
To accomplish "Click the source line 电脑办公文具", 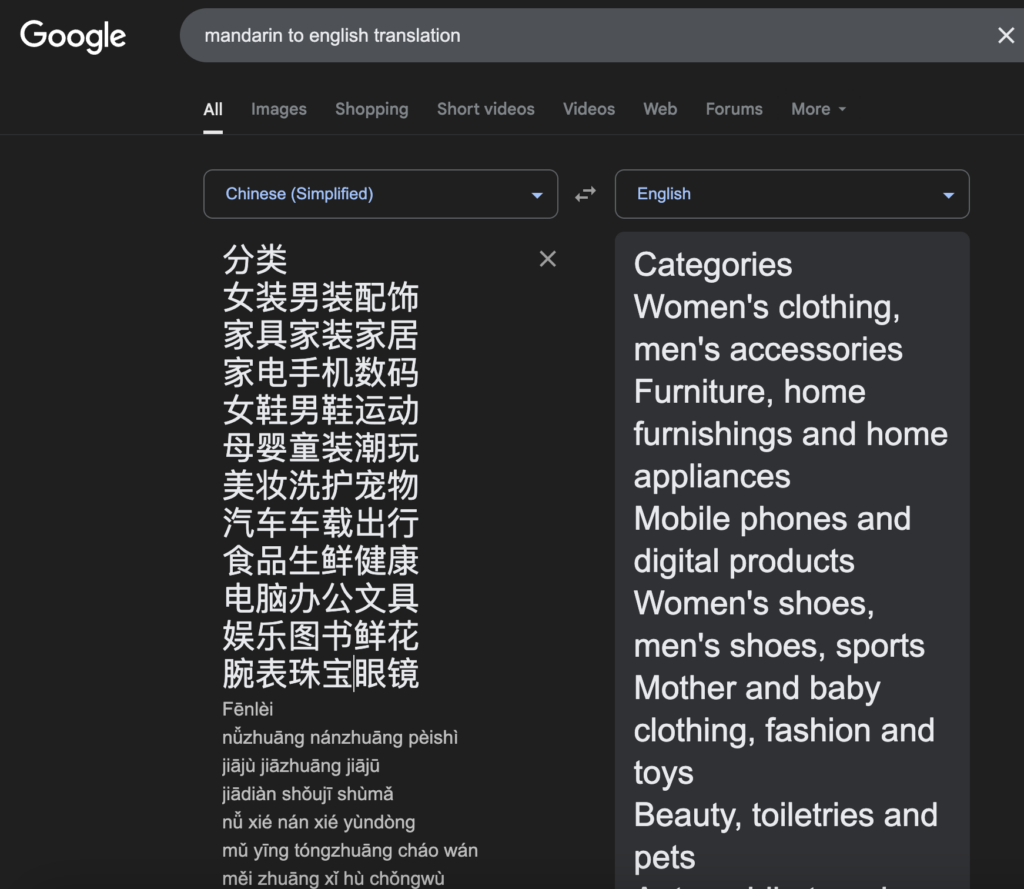I will pos(321,598).
